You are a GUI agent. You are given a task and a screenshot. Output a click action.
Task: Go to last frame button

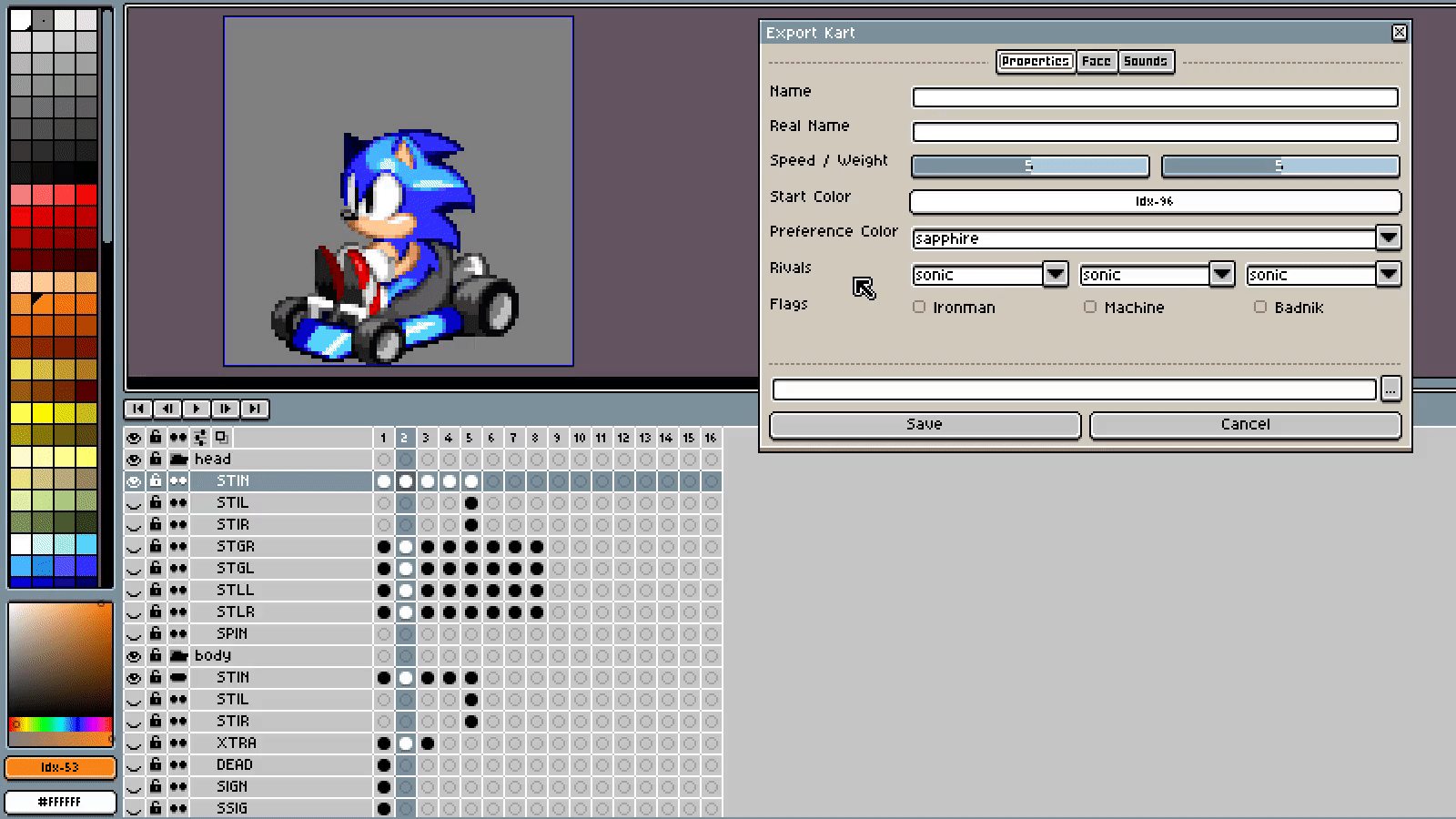254,409
